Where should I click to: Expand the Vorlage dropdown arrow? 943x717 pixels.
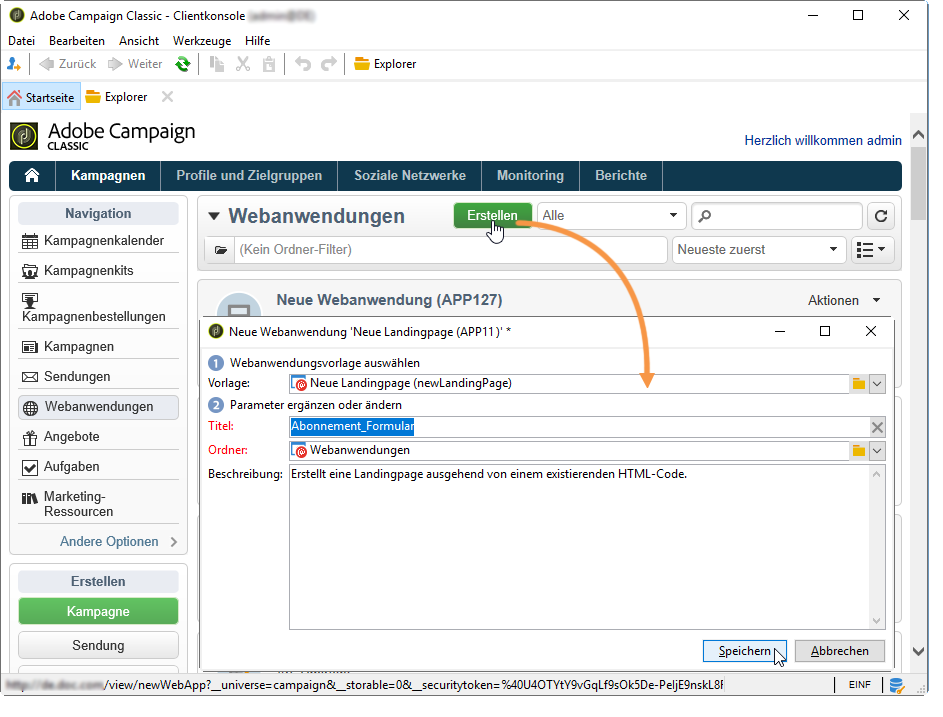point(877,384)
